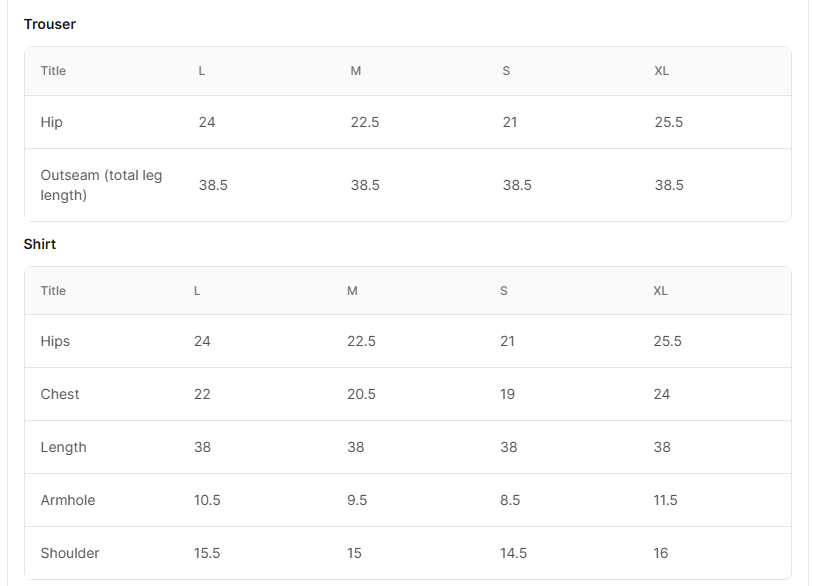814x586 pixels.
Task: Click Trouser Hip value 25.5 for XL
Action: (669, 122)
